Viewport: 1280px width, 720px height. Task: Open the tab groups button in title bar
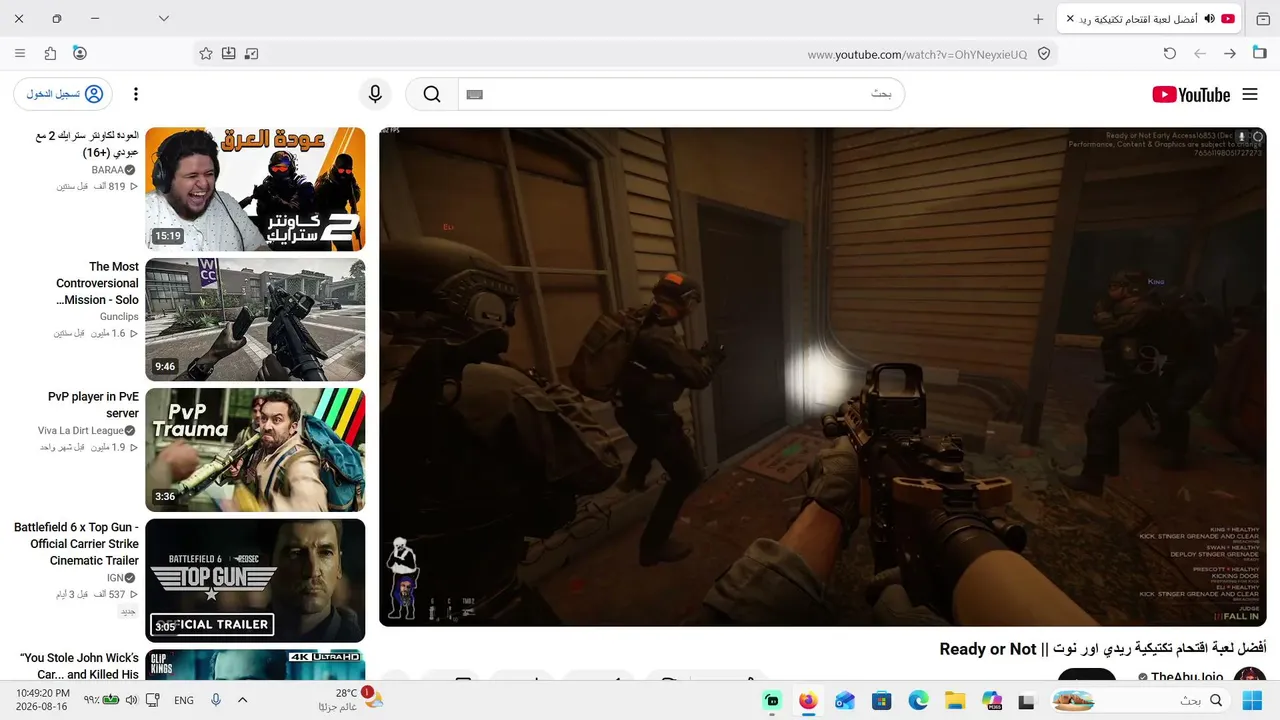(1263, 19)
